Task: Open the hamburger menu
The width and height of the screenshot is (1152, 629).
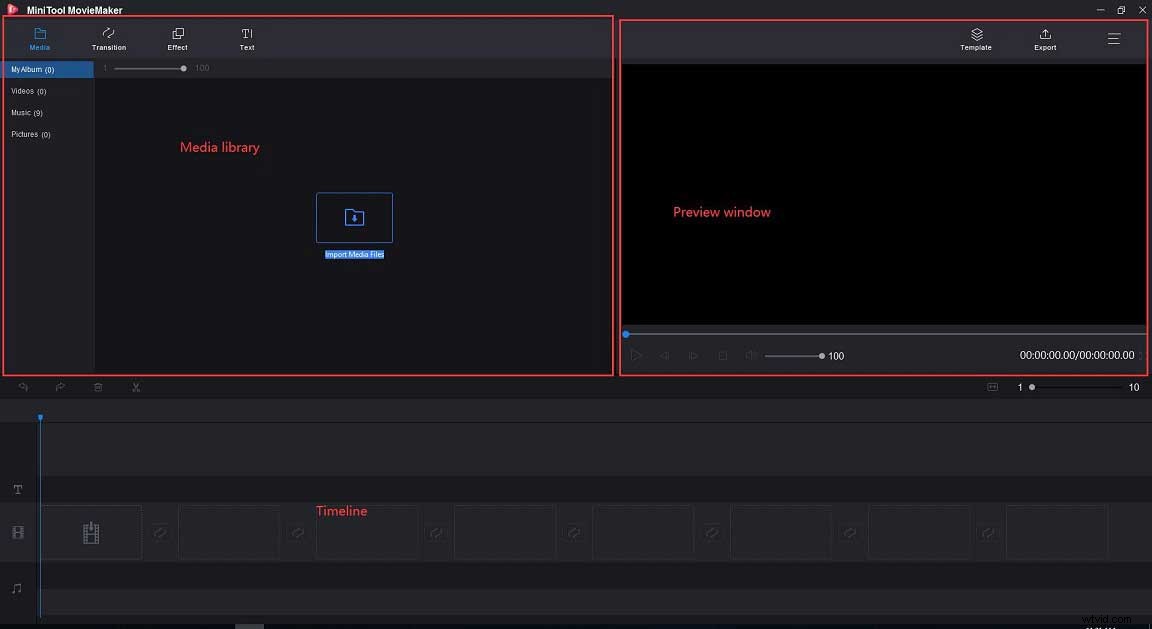Action: (1113, 39)
